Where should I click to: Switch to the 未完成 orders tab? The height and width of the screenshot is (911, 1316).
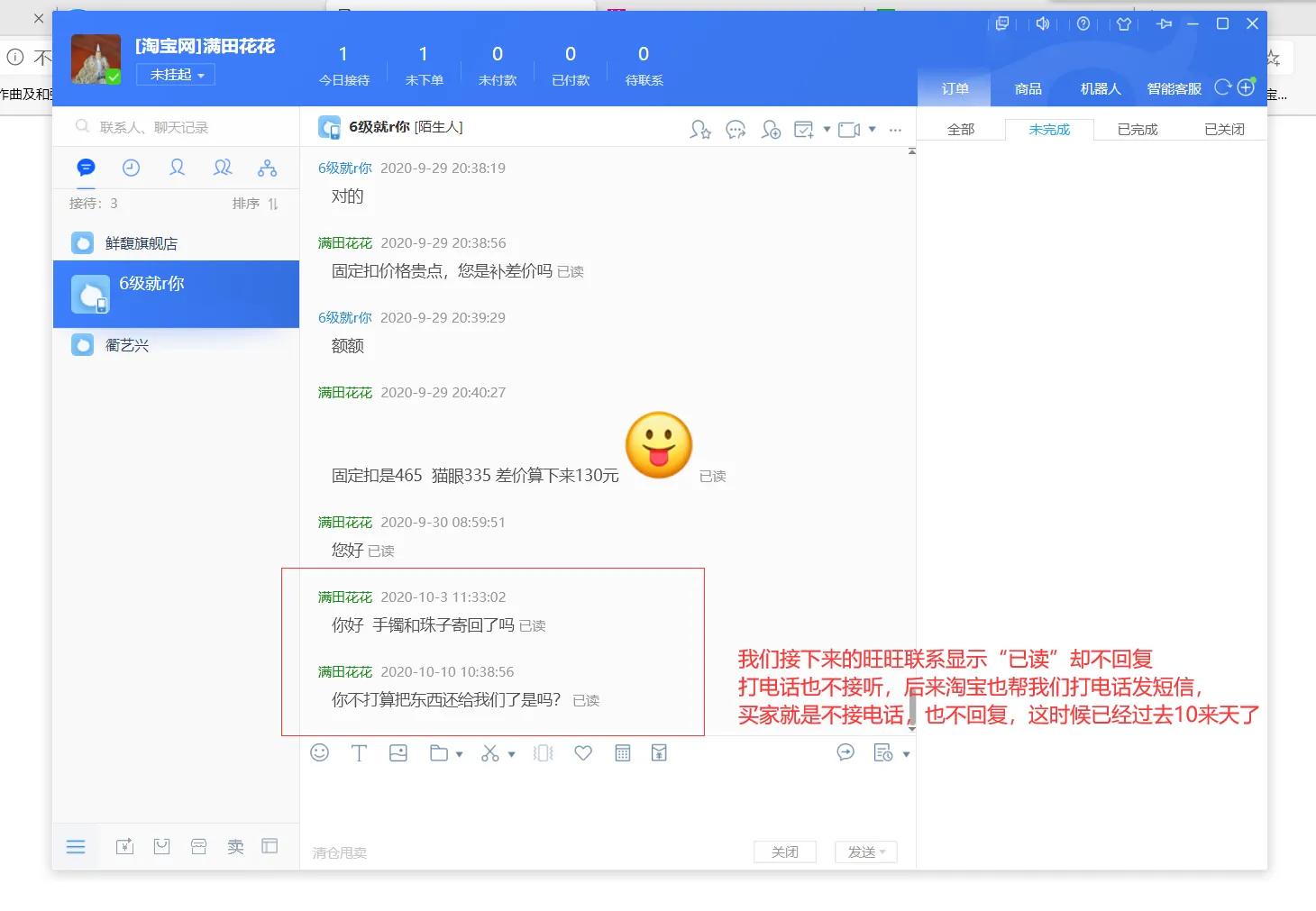(x=1048, y=129)
